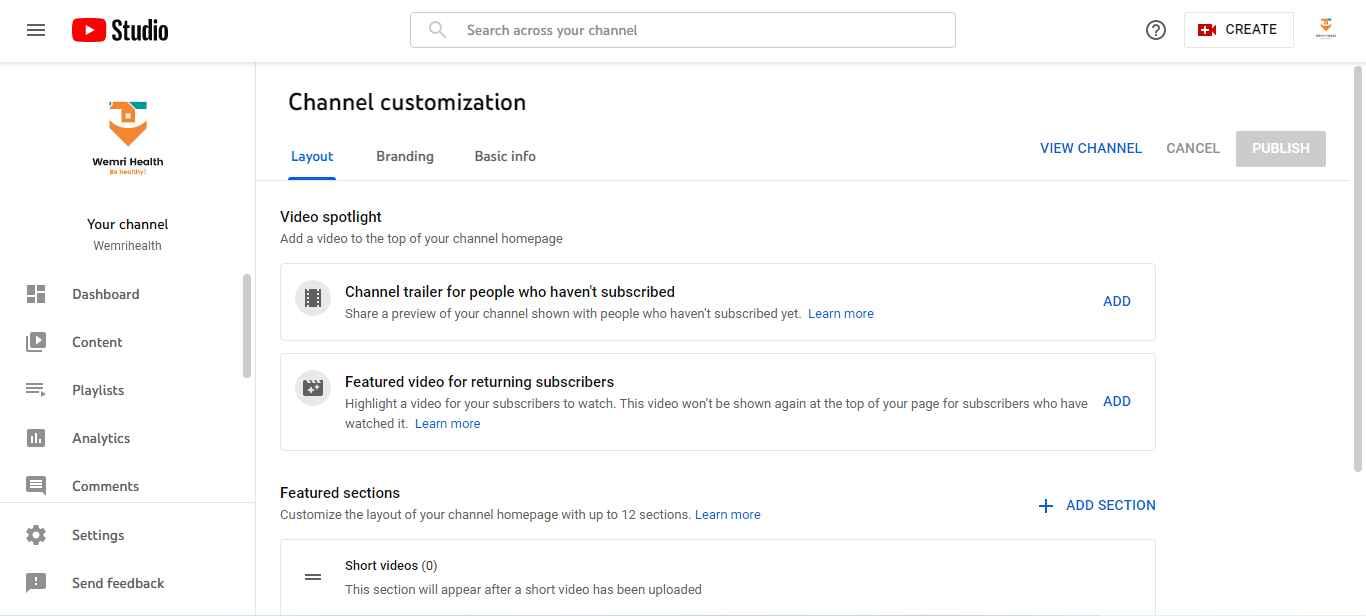This screenshot has height=616, width=1366.
Task: Switch to the Basic info tab
Action: (x=505, y=156)
